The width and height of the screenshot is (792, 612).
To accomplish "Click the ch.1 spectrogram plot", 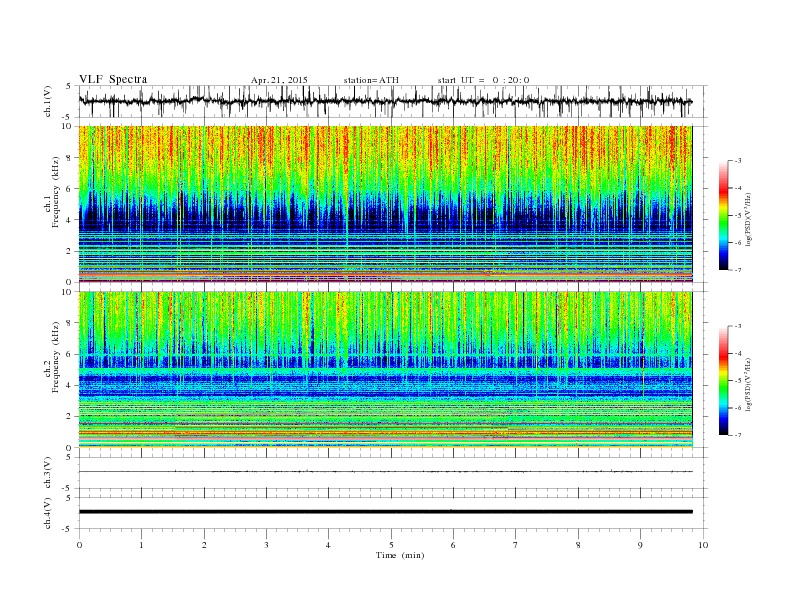I will tap(386, 204).
